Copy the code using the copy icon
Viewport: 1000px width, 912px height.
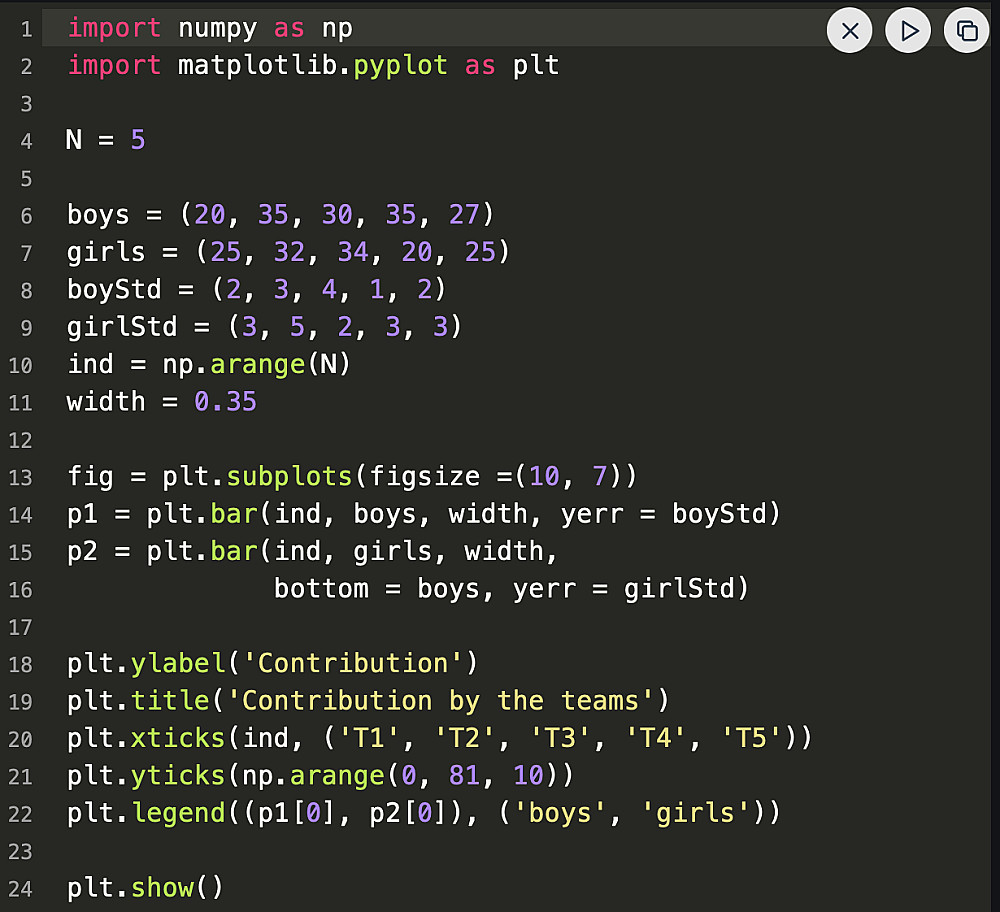click(967, 31)
